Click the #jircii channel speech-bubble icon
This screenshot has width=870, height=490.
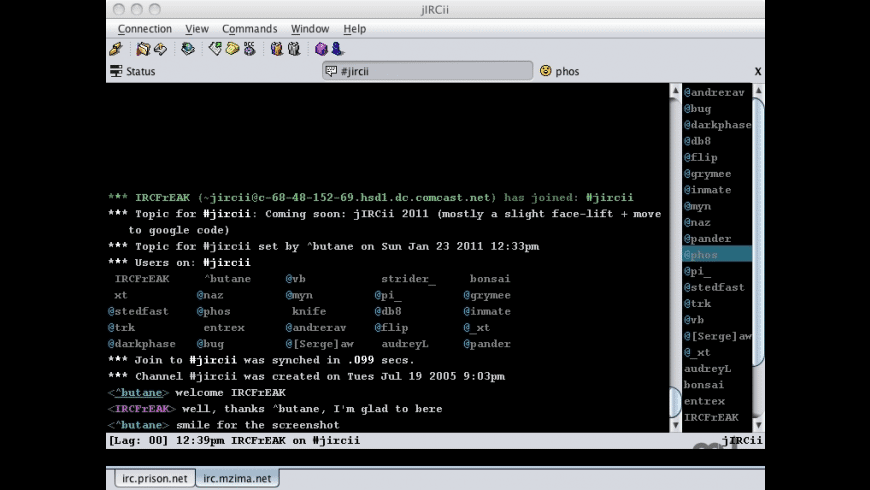click(331, 71)
